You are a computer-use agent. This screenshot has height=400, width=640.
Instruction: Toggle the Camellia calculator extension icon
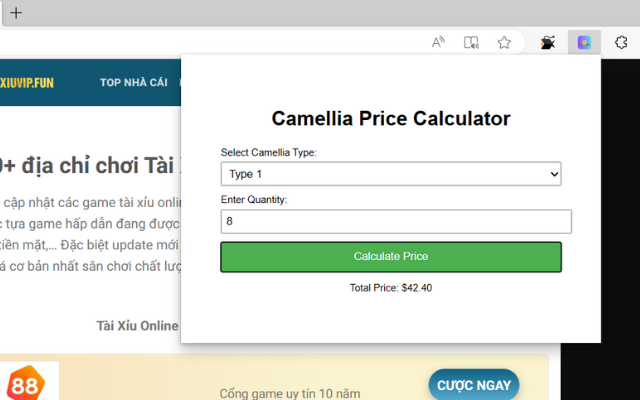581,42
